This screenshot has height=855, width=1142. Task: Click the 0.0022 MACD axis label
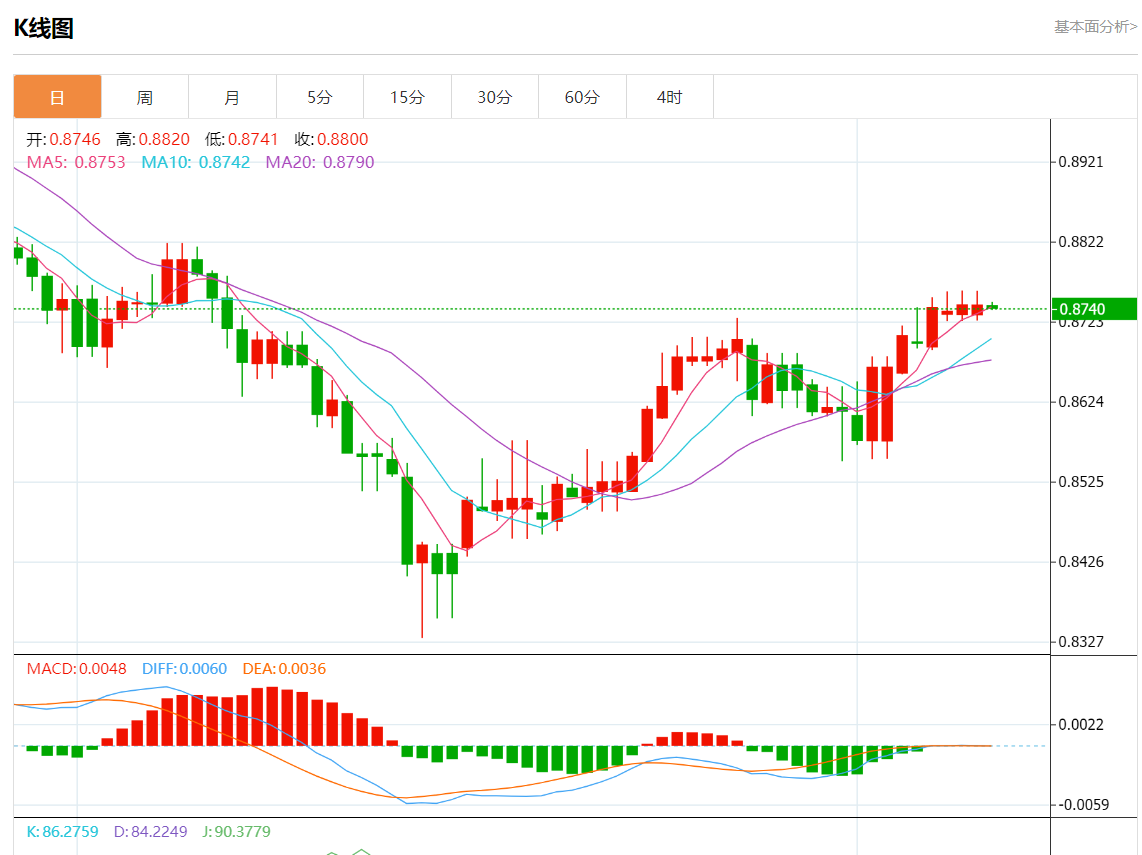click(x=1081, y=725)
